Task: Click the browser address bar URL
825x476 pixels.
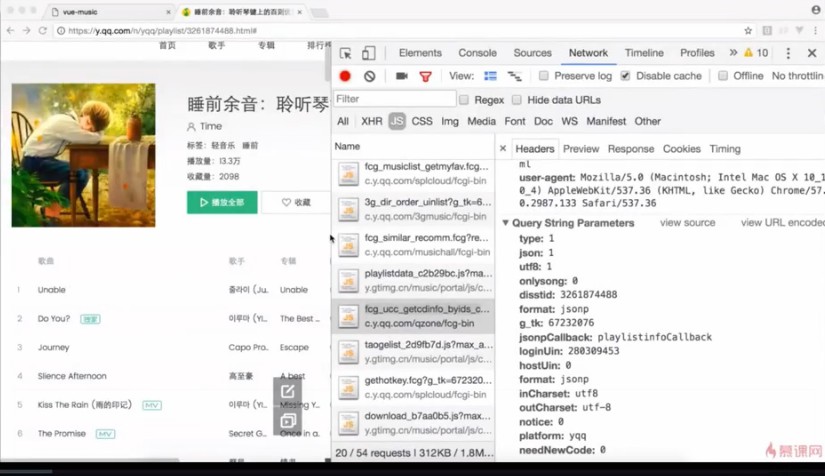Action: (x=163, y=31)
